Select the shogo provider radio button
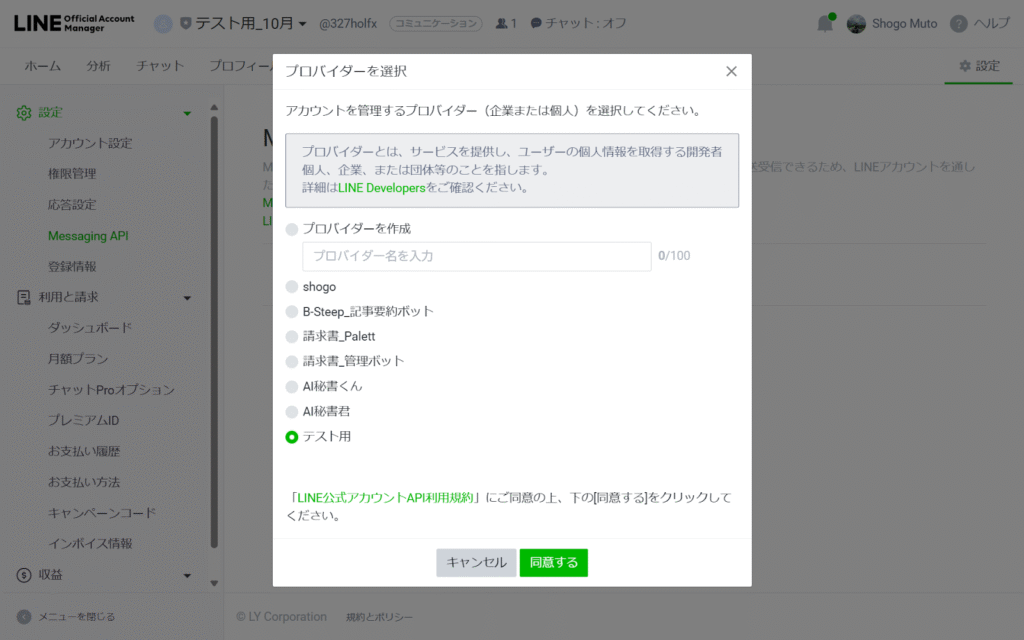1024x640 pixels. pyautogui.click(x=292, y=287)
